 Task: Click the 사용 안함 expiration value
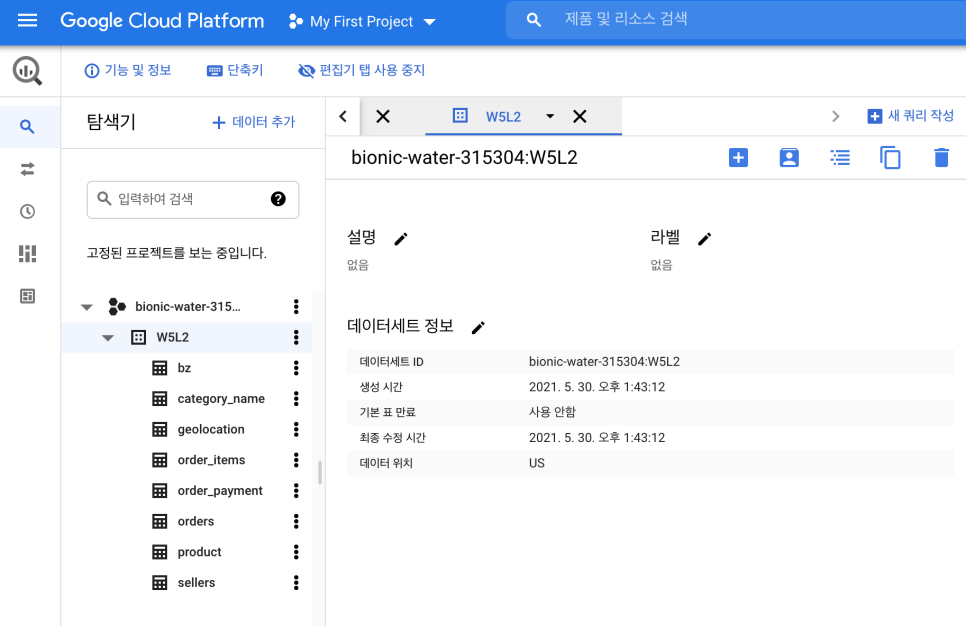pos(552,412)
